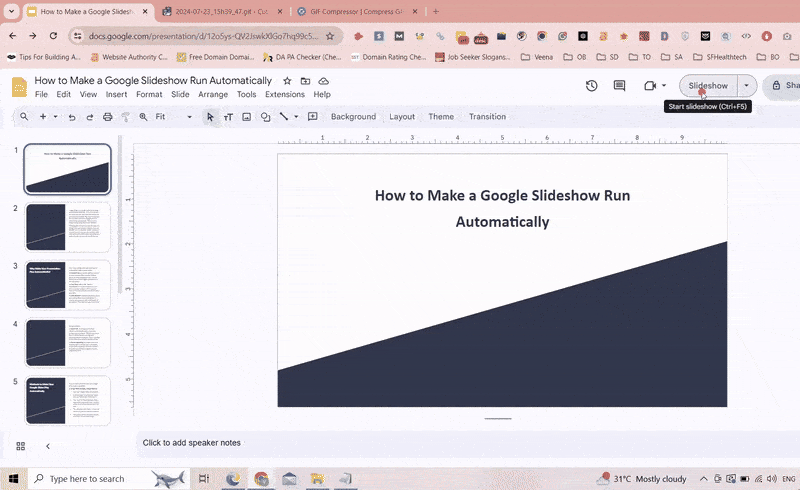Collapse the filmstrip panel arrow
Image resolution: width=800 pixels, height=490 pixels.
click(47, 446)
